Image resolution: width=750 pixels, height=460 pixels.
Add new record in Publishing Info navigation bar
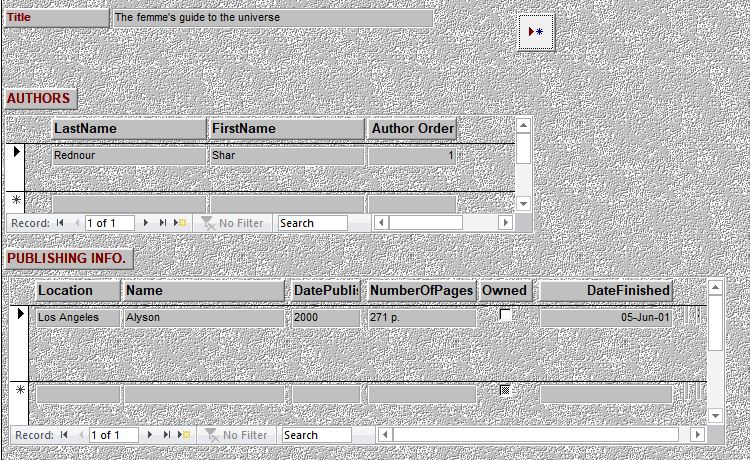click(x=185, y=435)
